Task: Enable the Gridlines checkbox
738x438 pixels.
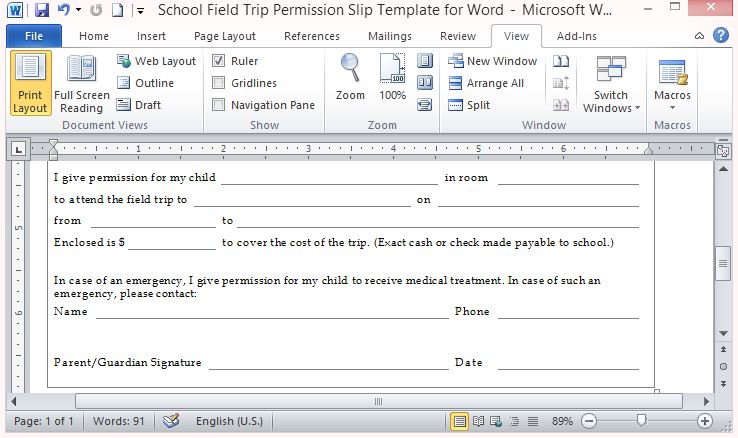Action: coord(219,83)
